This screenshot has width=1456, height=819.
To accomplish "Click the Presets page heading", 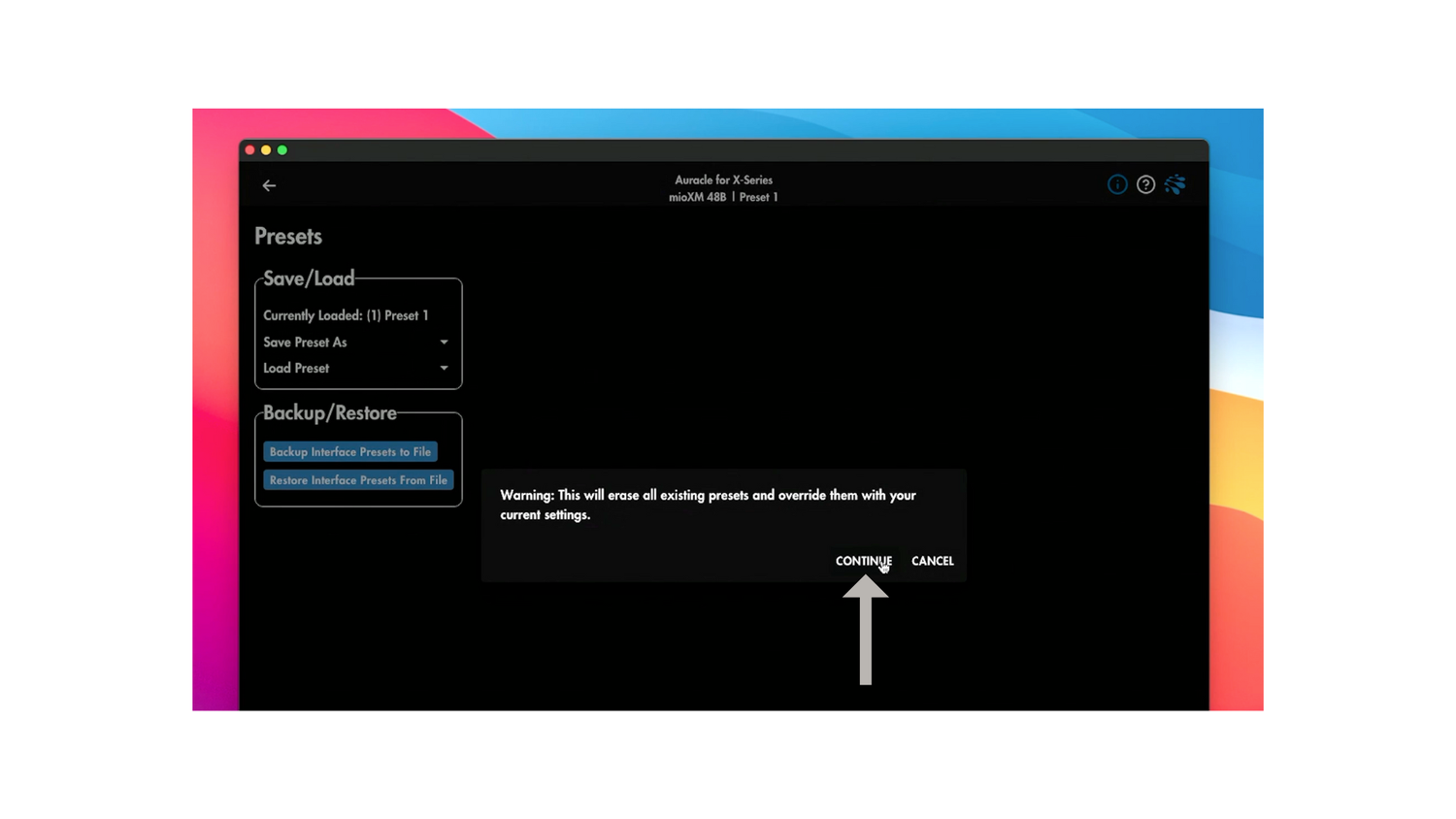I will point(287,236).
